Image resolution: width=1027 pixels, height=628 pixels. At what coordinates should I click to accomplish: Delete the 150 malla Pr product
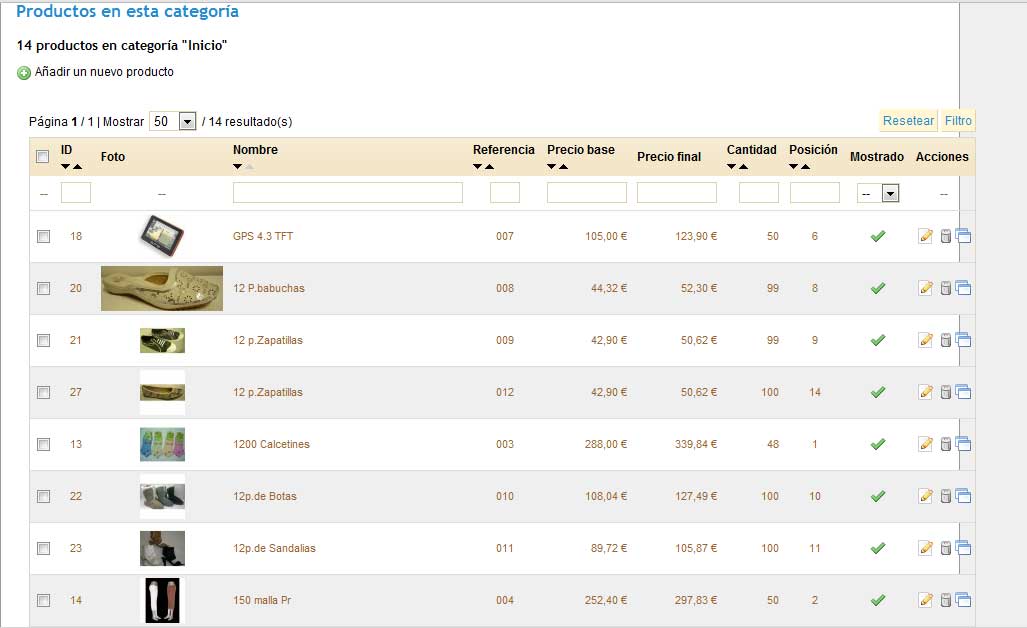coord(946,600)
